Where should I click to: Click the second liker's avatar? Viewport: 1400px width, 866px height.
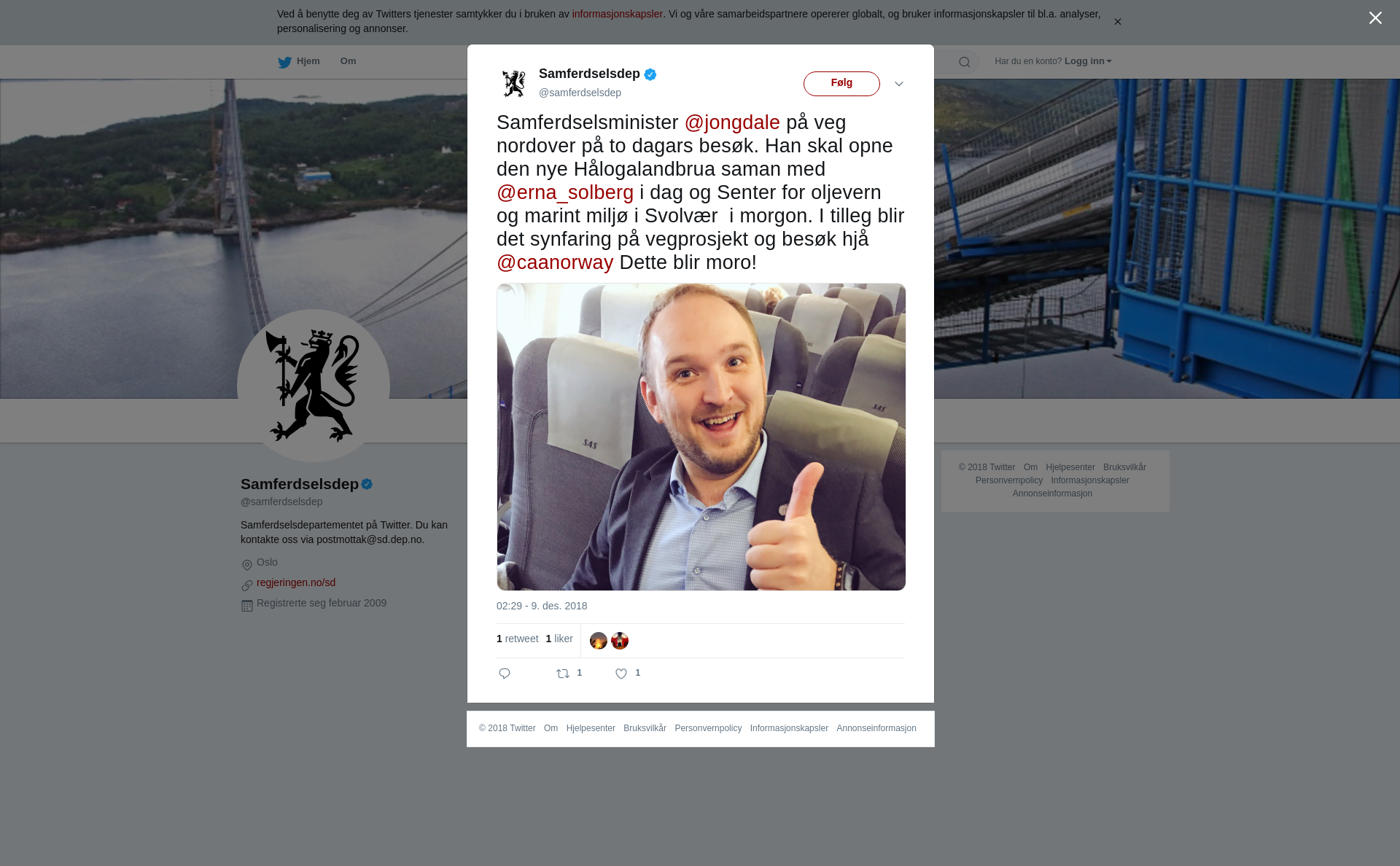(620, 641)
